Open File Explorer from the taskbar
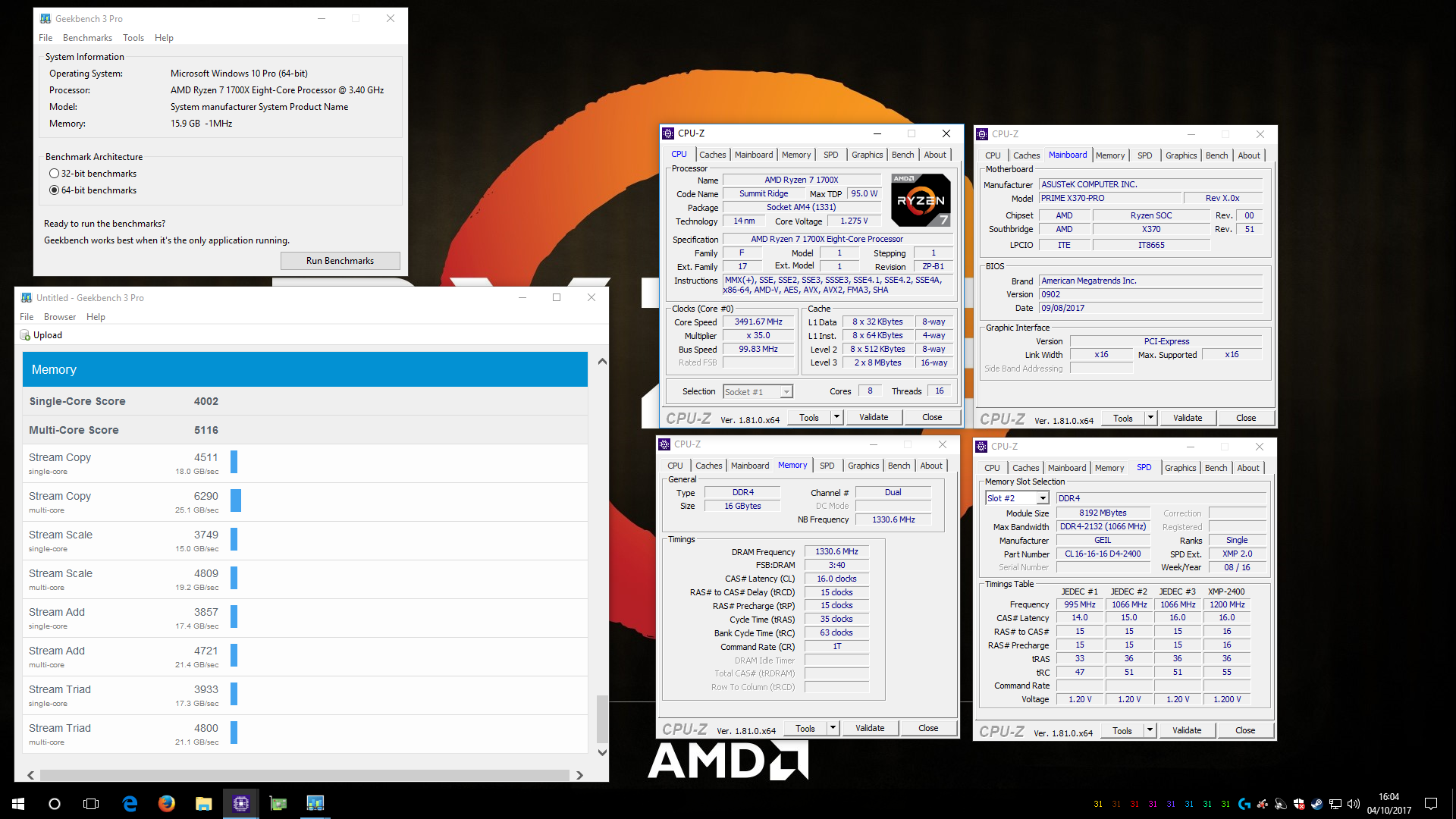 click(203, 804)
